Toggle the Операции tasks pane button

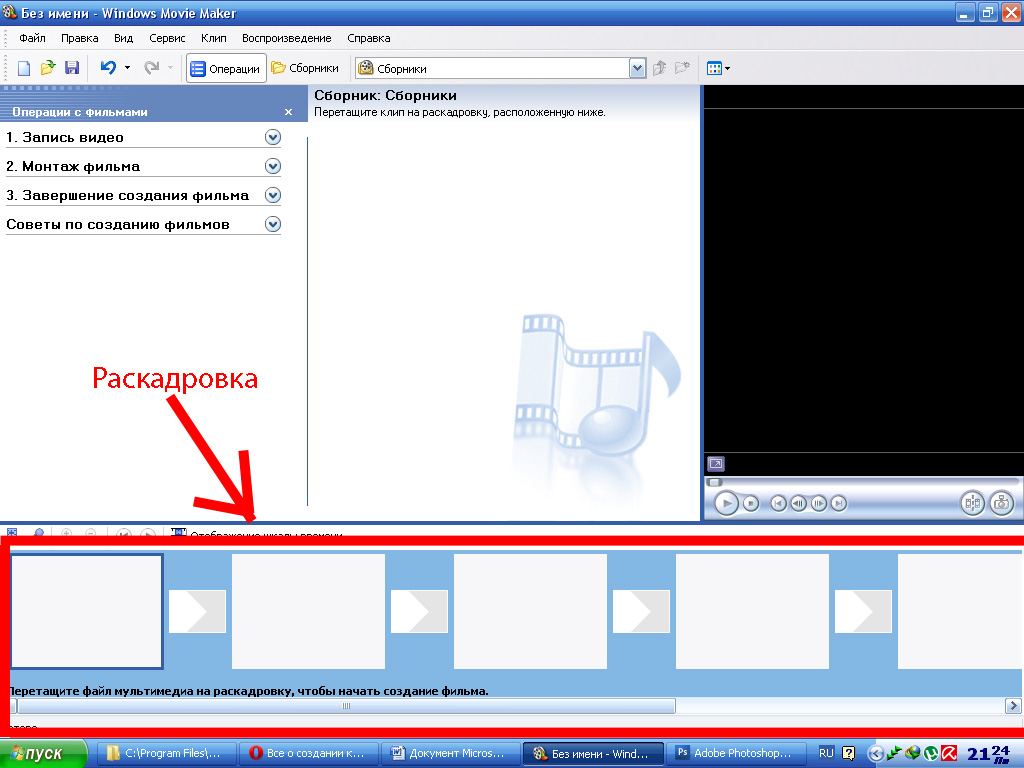226,68
